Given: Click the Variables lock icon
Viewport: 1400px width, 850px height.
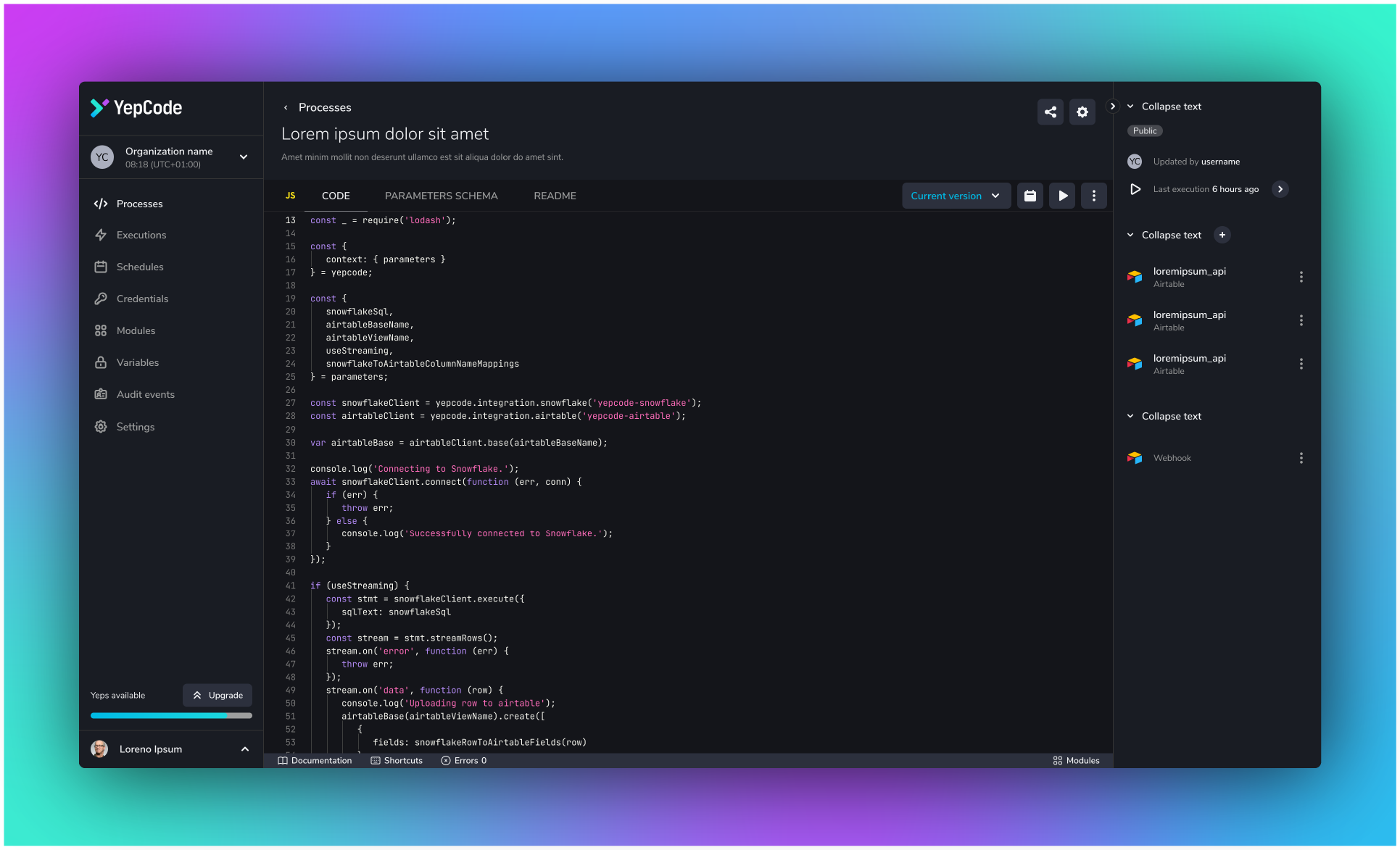Looking at the screenshot, I should coord(101,362).
